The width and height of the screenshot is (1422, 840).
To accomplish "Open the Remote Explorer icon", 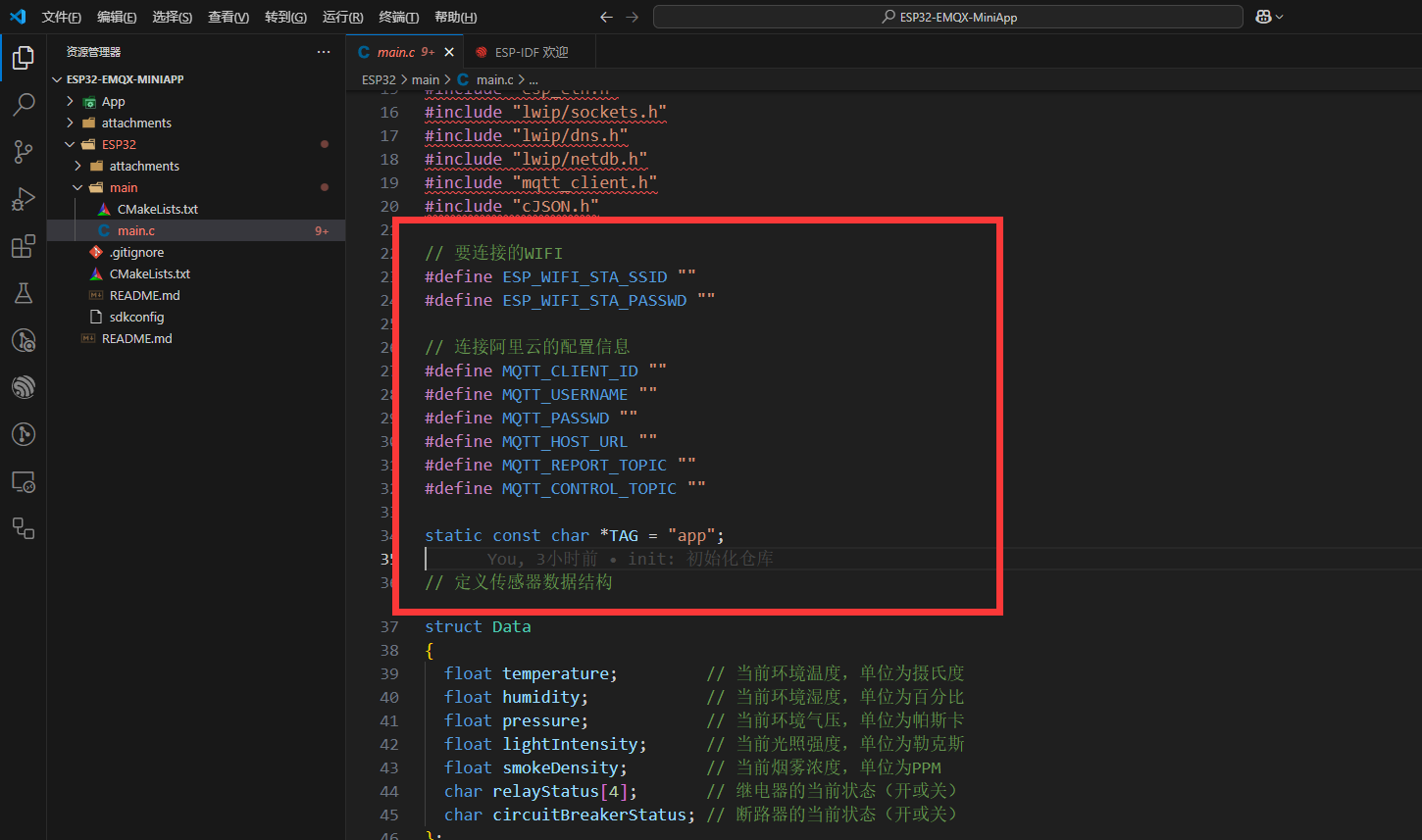I will click(24, 481).
